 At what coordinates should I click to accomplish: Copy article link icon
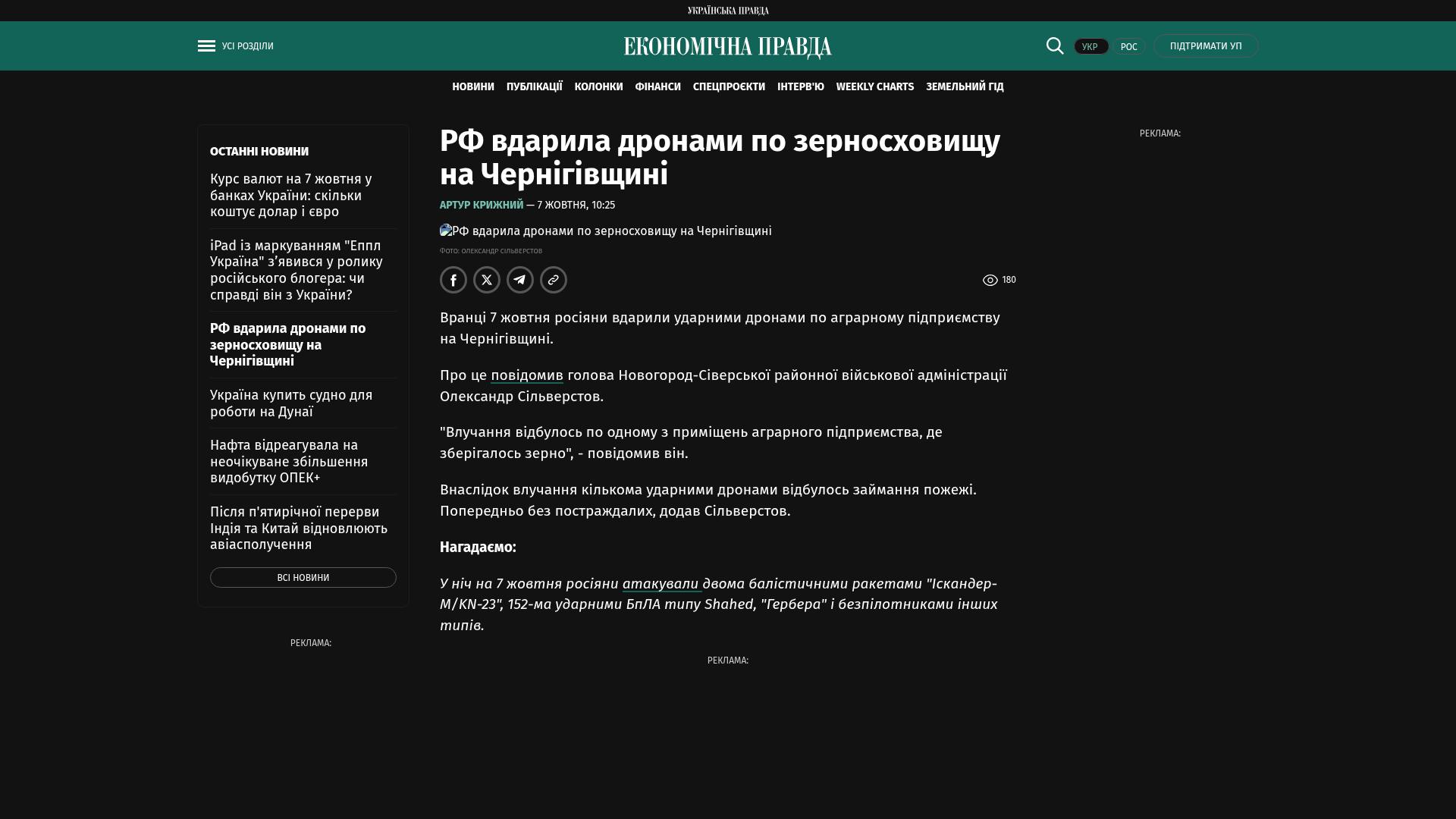tap(554, 280)
